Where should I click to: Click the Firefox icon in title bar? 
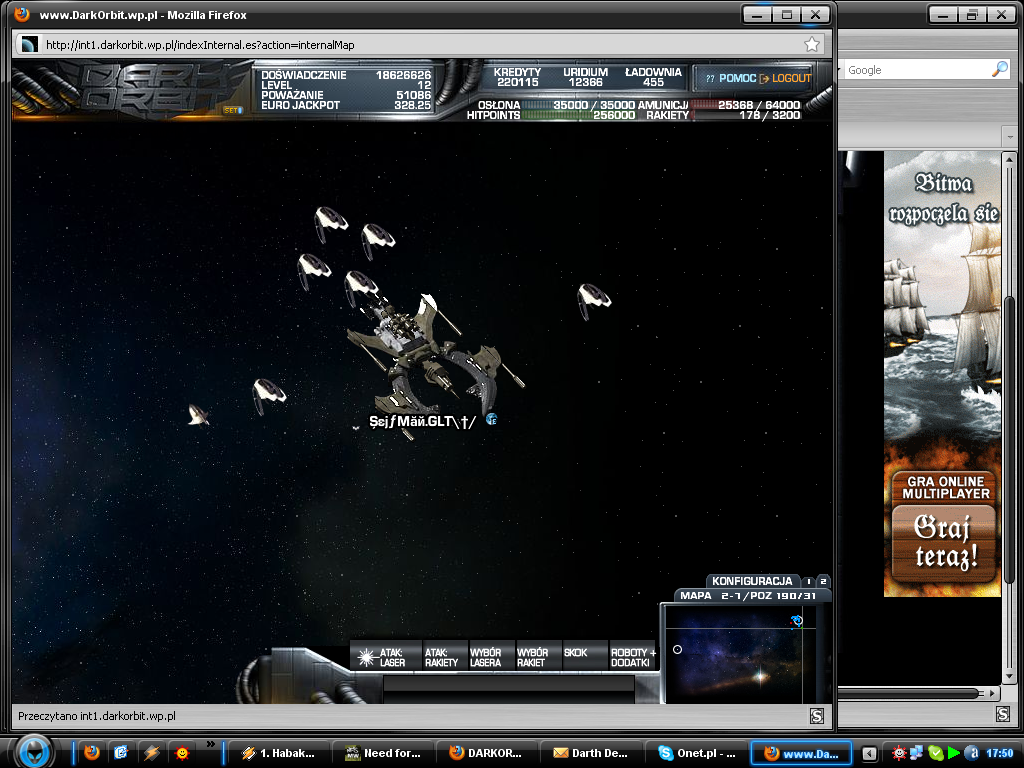[22, 14]
